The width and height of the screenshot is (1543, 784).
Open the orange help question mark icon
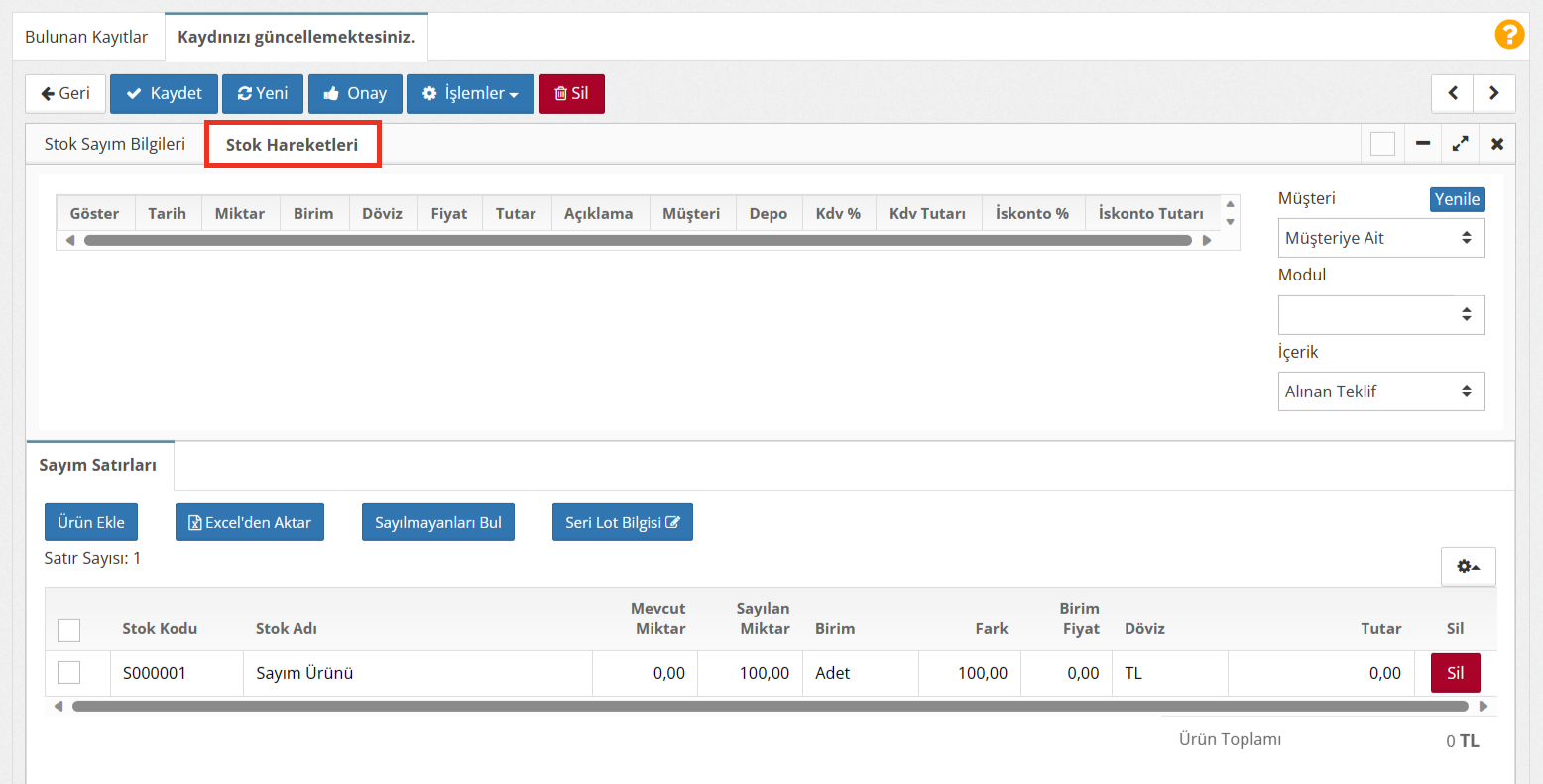[x=1508, y=35]
